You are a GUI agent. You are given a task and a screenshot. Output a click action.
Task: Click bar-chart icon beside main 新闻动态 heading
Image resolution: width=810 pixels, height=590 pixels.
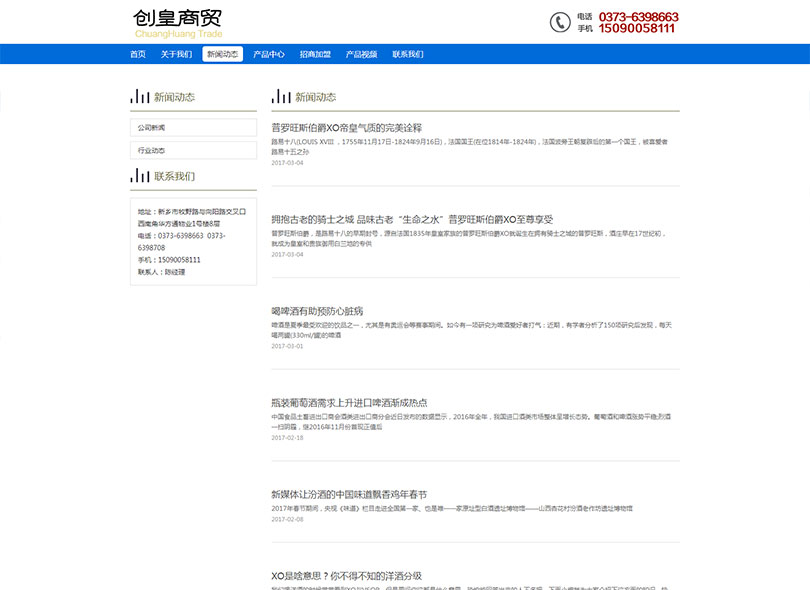281,97
